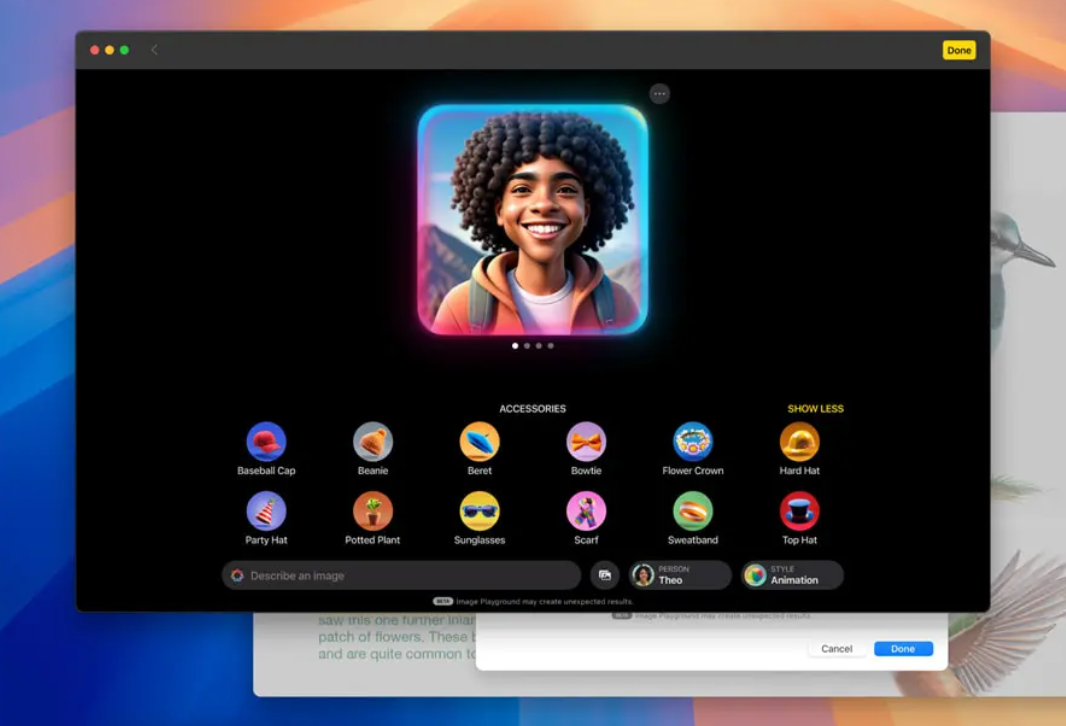This screenshot has width=1066, height=726.
Task: Open the Person Theo selector
Action: click(x=679, y=575)
